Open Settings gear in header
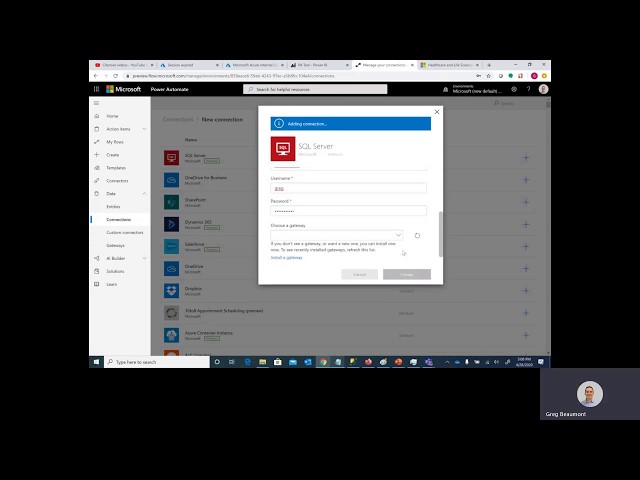The width and height of the screenshot is (640, 480). coord(514,89)
